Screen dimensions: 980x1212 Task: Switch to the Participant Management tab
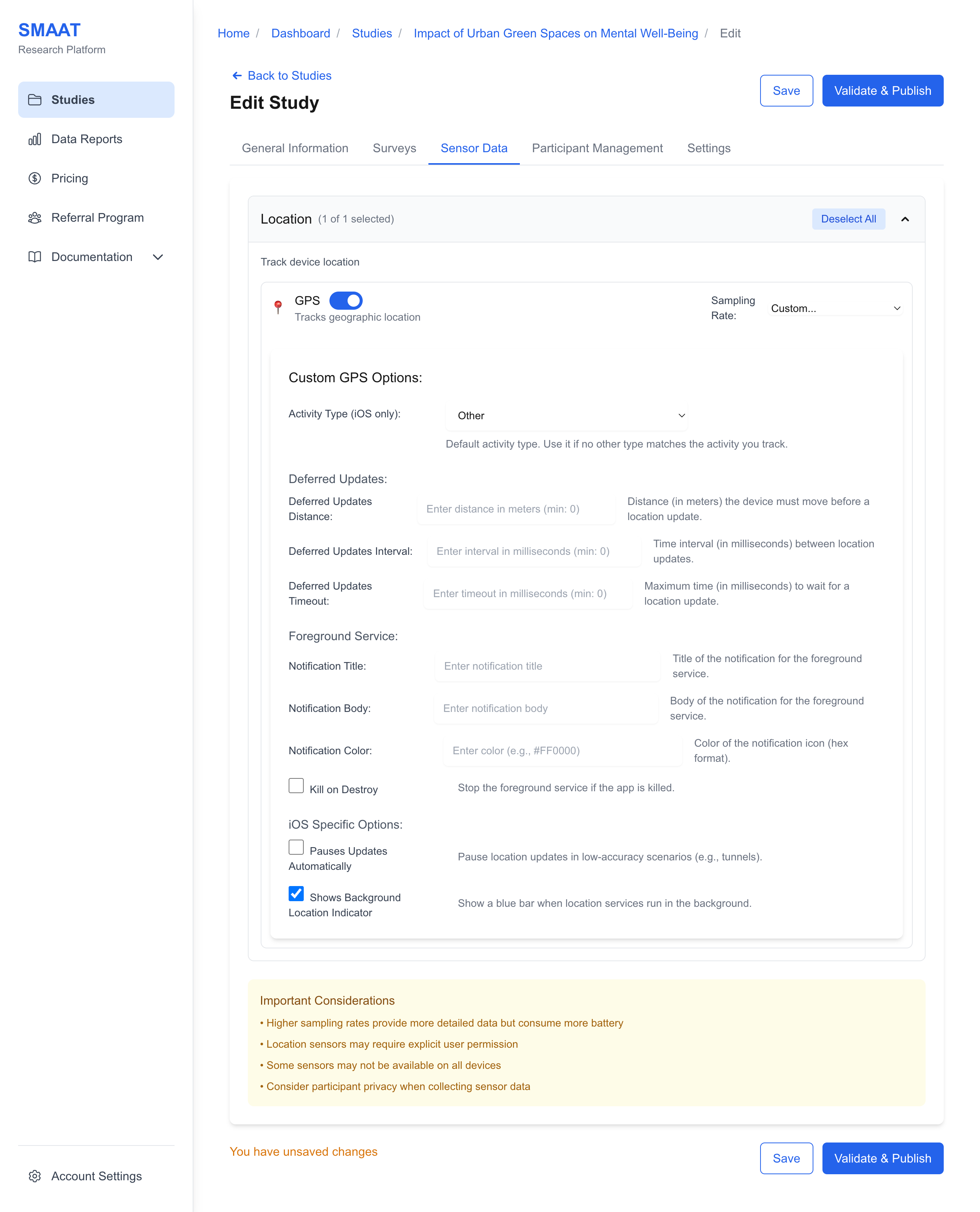(597, 148)
